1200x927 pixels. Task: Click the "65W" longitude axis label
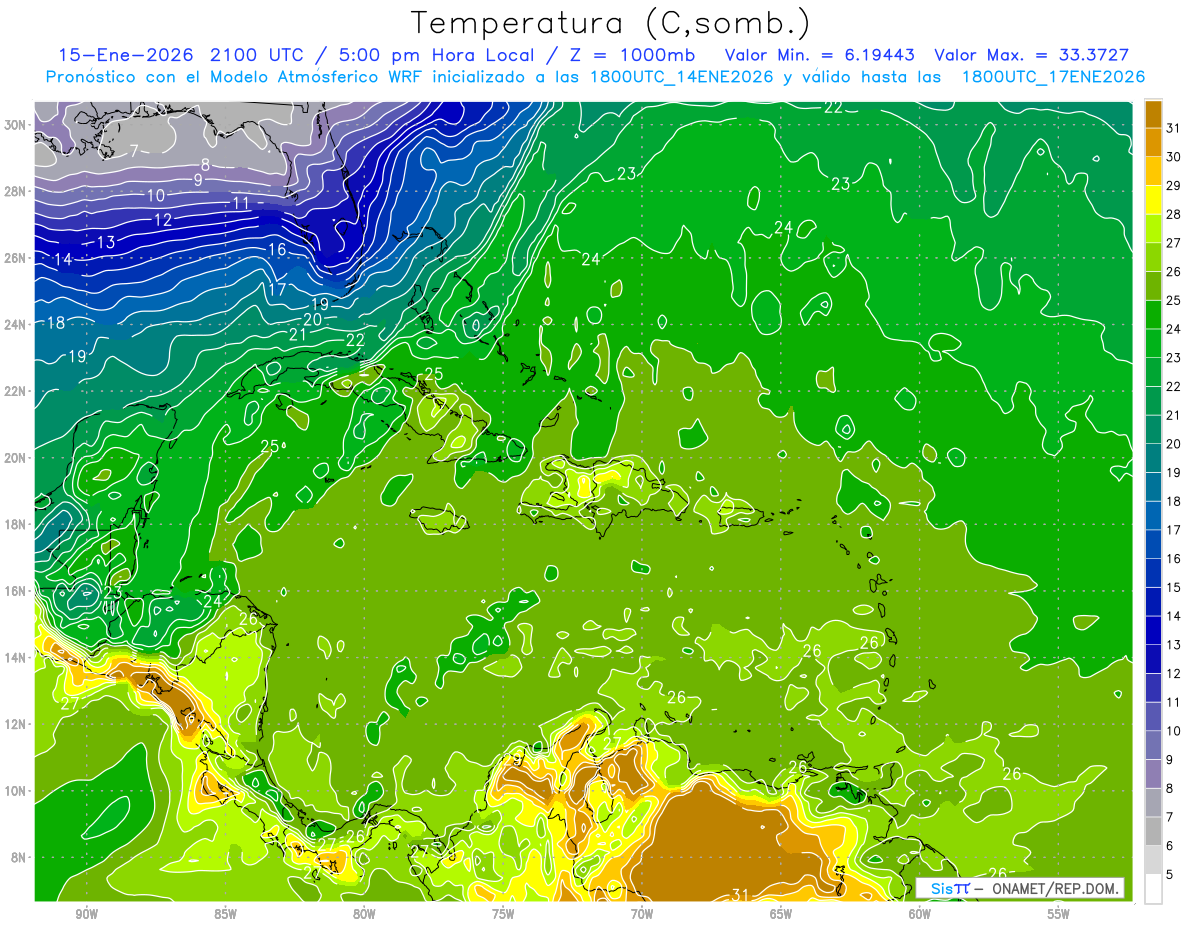pyautogui.click(x=781, y=914)
